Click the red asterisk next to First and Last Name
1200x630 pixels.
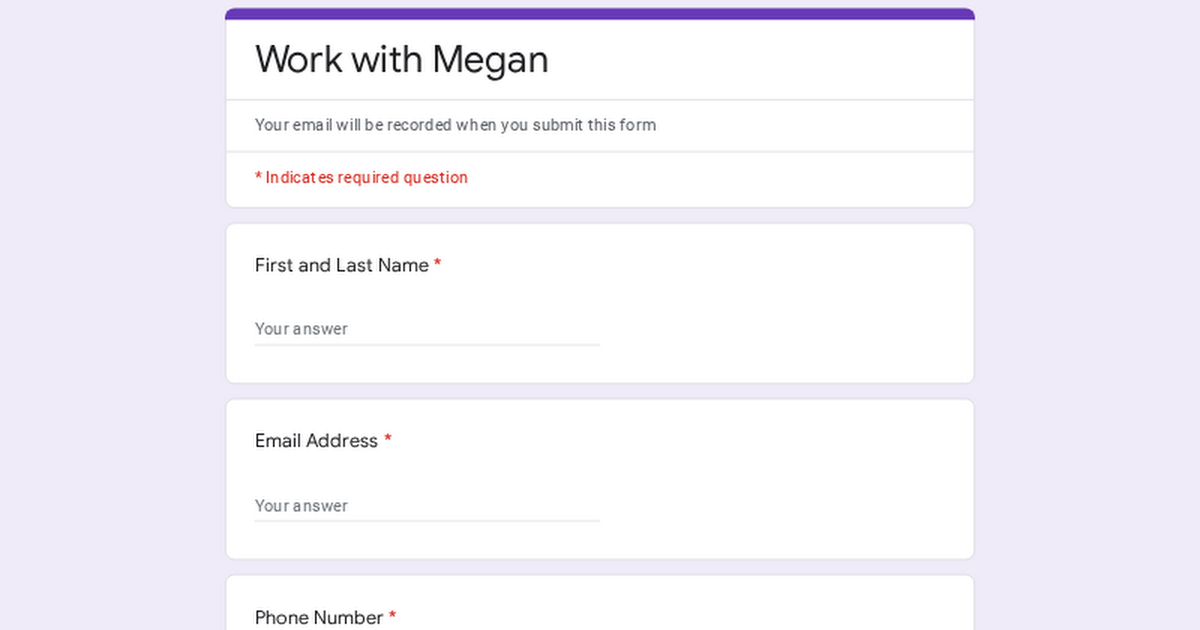[438, 265]
